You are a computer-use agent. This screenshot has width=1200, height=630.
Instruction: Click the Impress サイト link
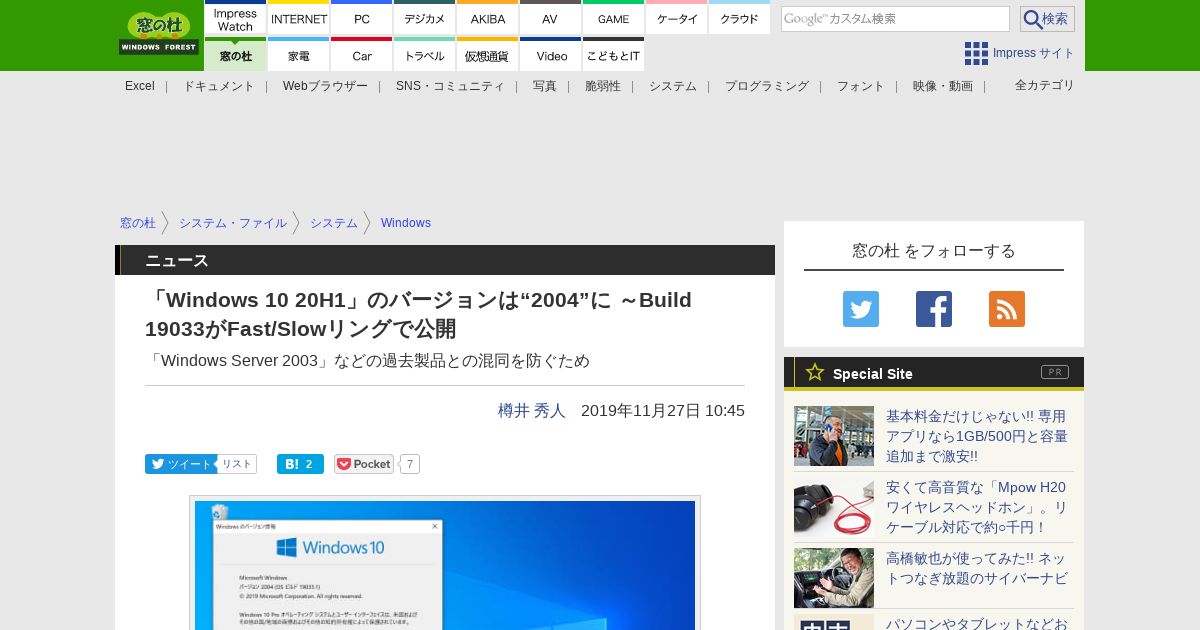[x=1034, y=54]
